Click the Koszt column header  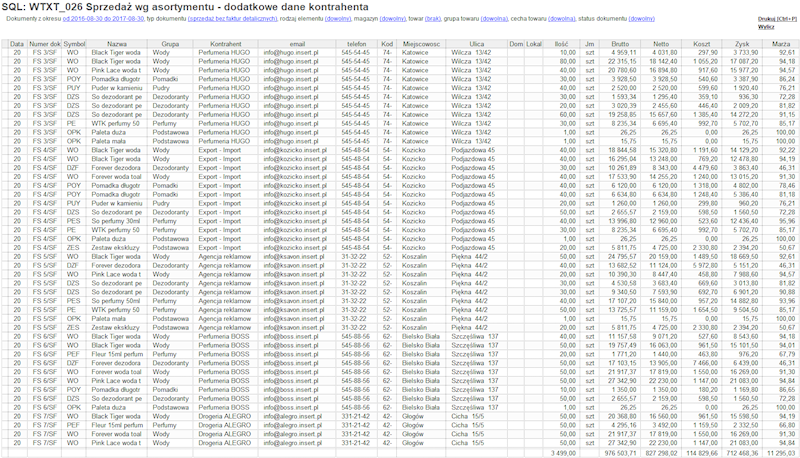[701, 44]
